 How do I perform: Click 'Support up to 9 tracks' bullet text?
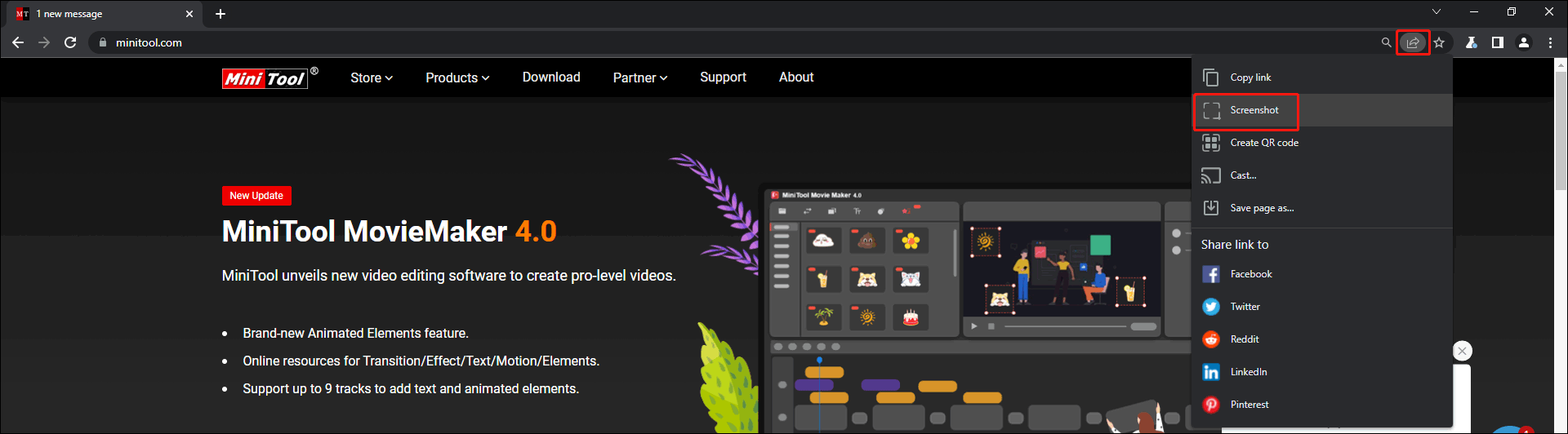pyautogui.click(x=411, y=389)
